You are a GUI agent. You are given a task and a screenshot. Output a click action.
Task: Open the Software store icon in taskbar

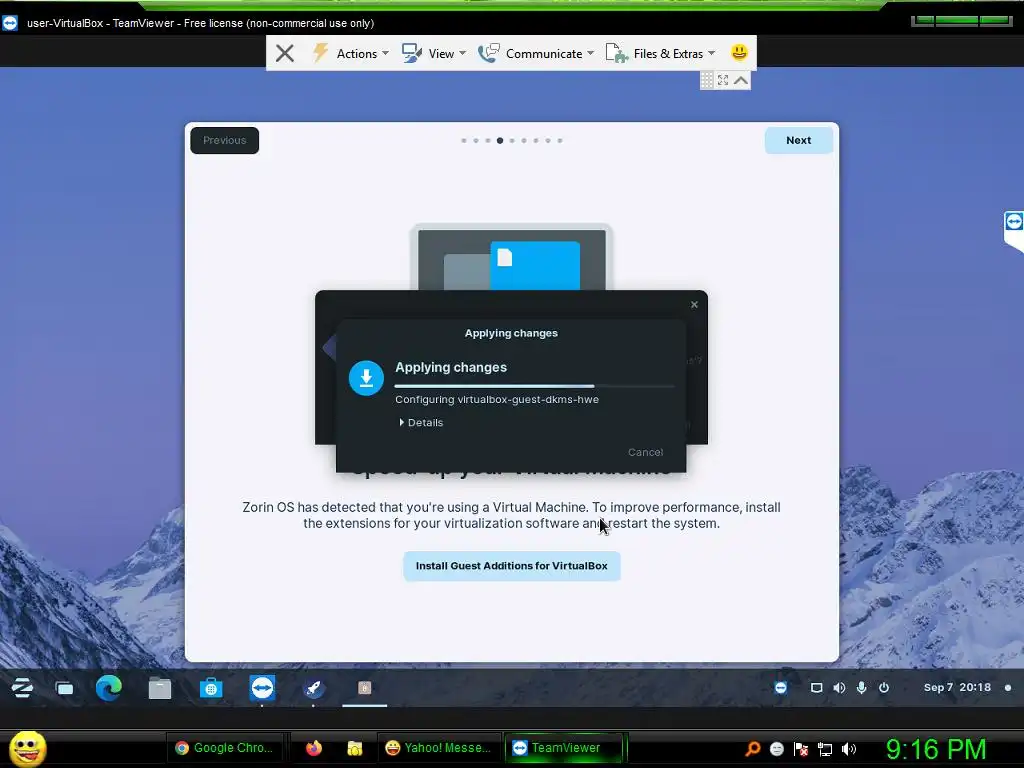point(211,688)
